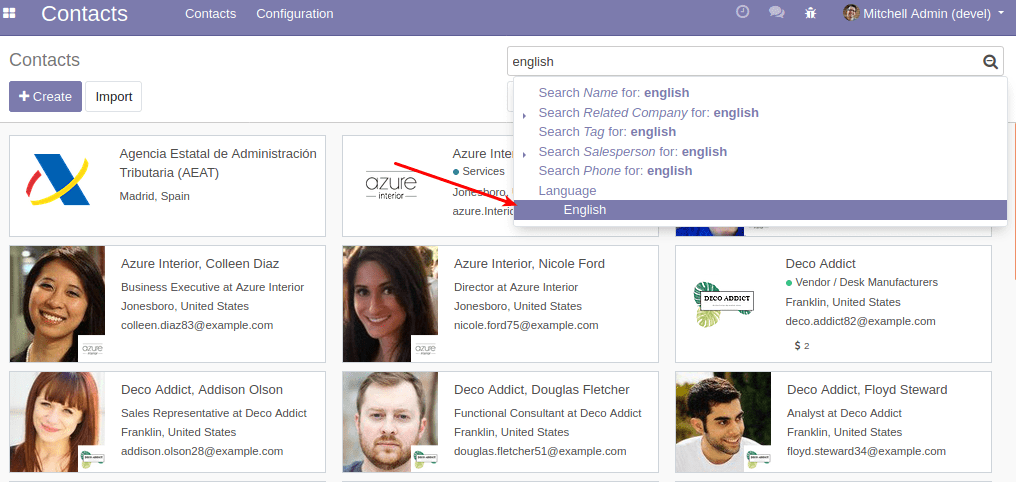Click Business Executive at Azure Interior

[x=213, y=287]
